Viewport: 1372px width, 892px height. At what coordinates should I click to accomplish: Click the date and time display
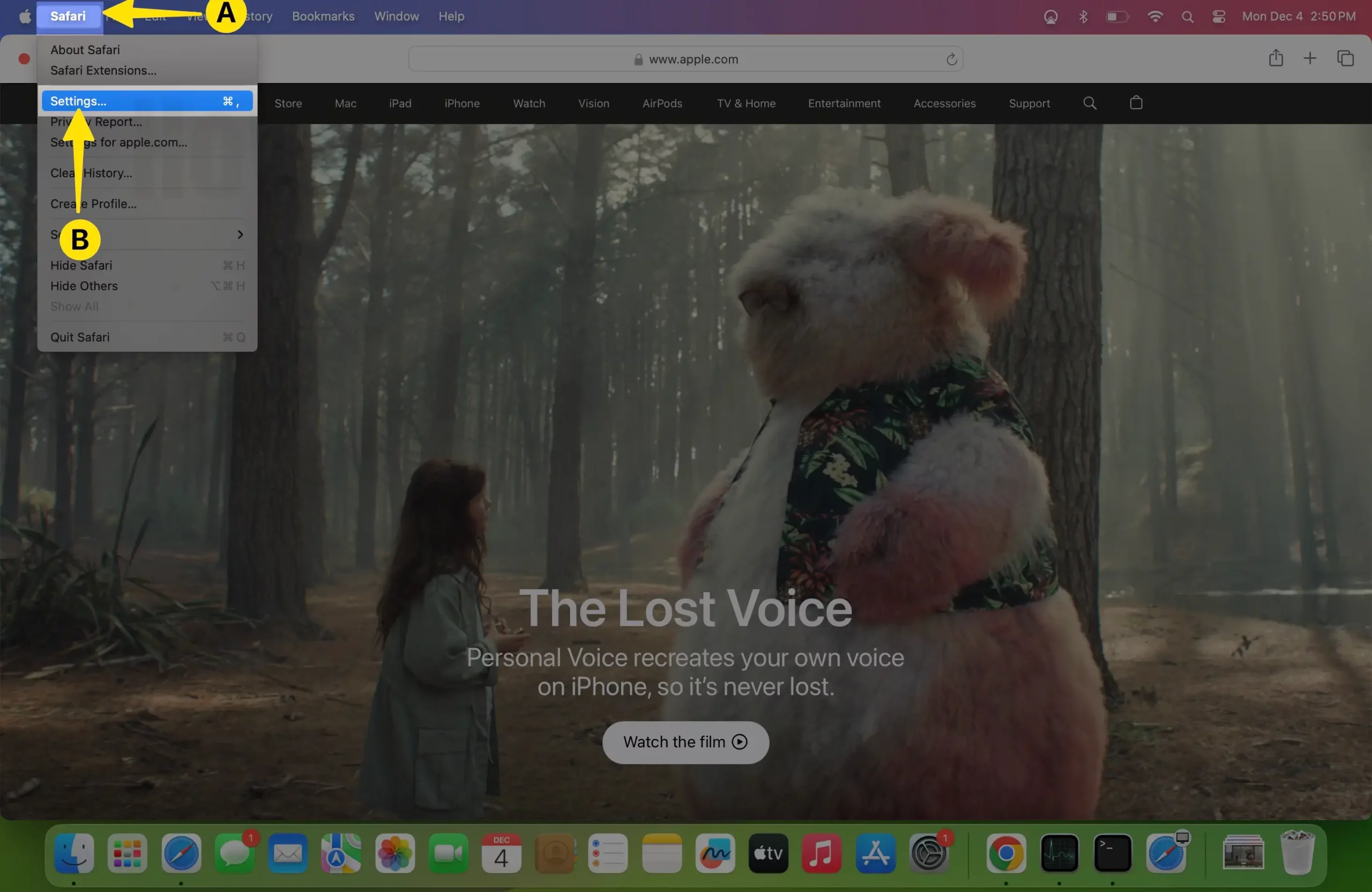(1298, 16)
